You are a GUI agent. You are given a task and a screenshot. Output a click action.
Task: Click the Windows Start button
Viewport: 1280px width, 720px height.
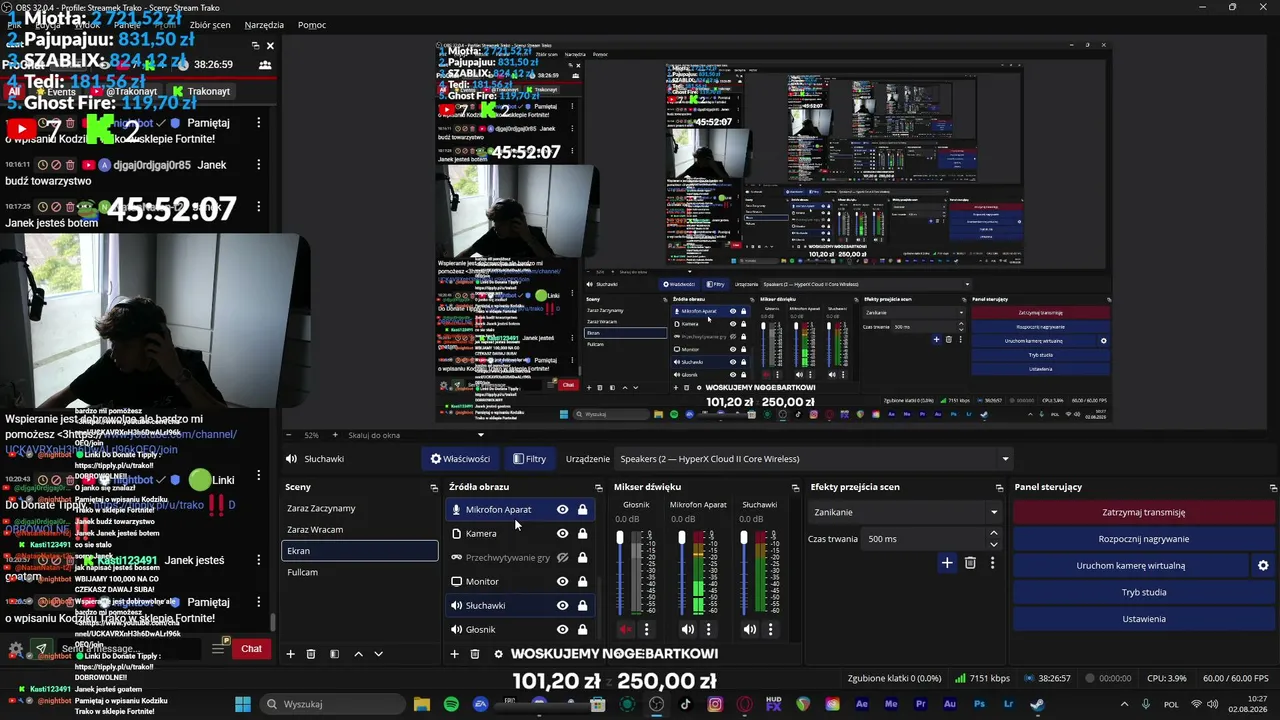pos(243,704)
